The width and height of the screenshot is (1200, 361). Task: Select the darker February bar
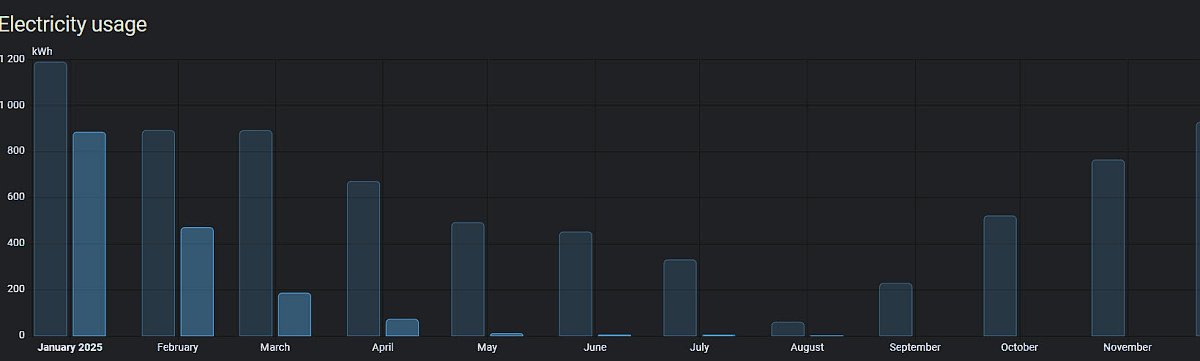click(x=158, y=233)
